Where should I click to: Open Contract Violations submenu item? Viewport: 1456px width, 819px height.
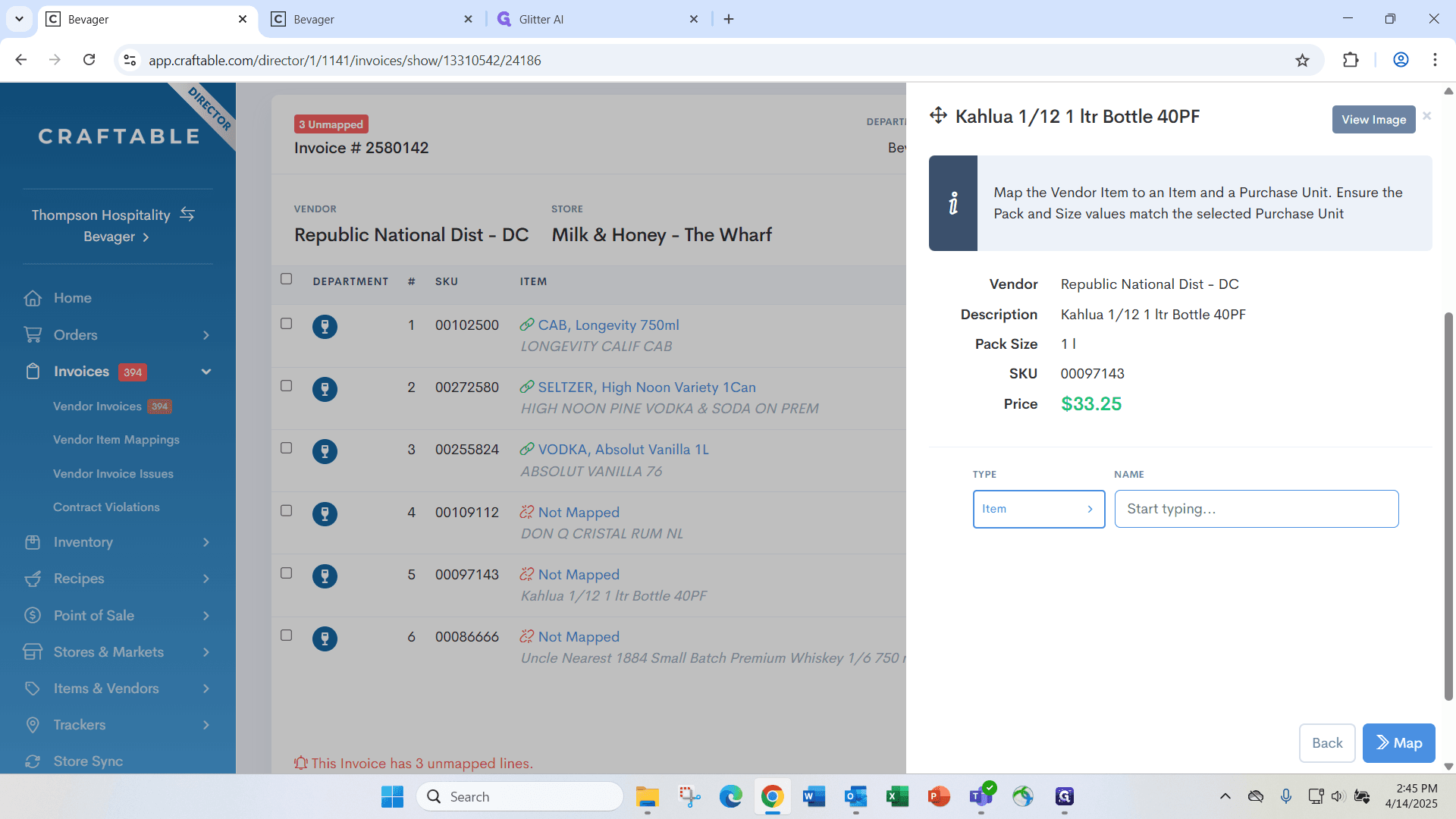(x=106, y=507)
